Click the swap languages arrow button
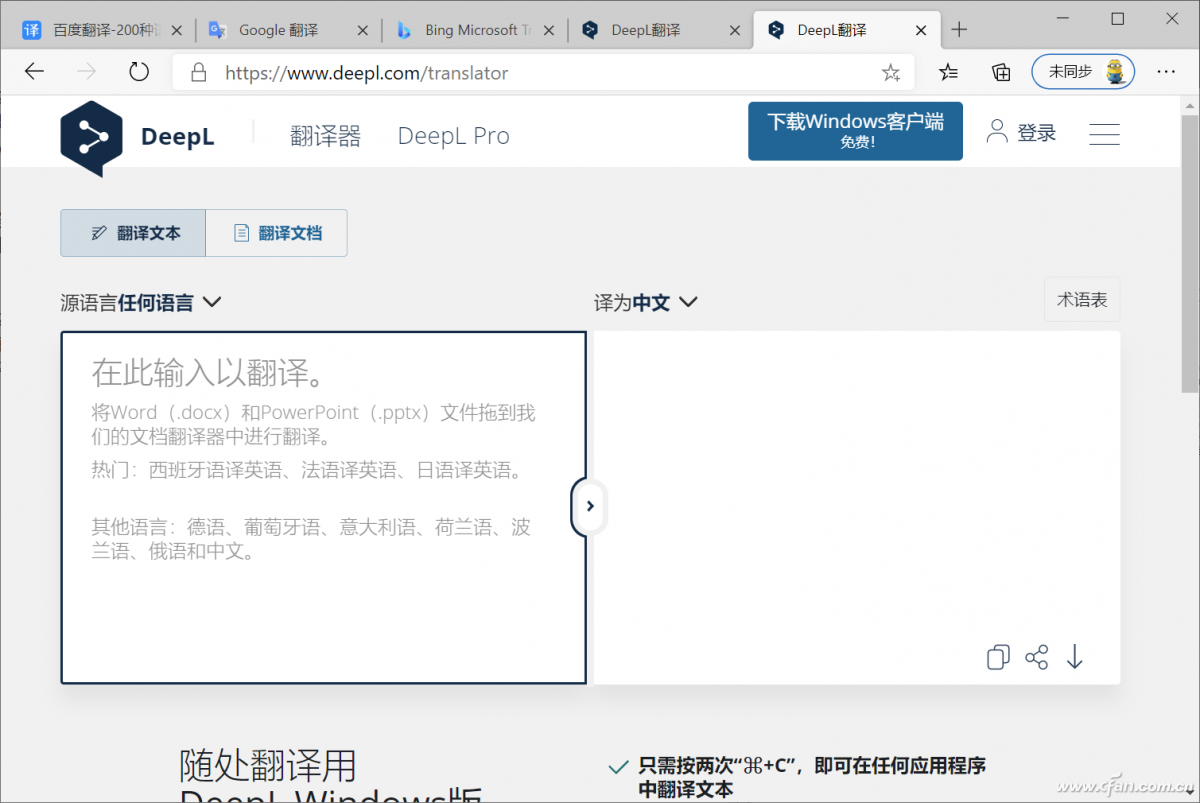1200x803 pixels. coord(589,506)
